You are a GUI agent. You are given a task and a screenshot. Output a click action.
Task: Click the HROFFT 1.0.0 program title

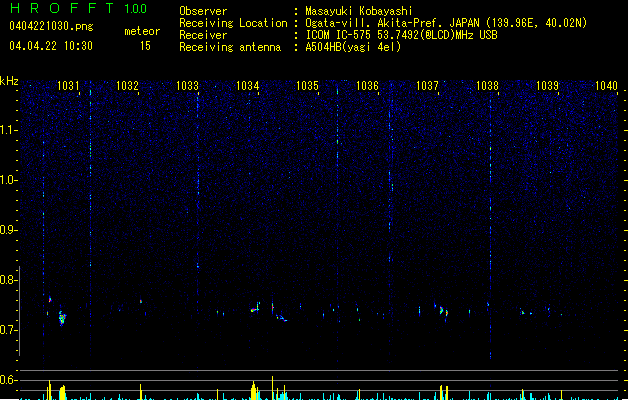[x=79, y=8]
